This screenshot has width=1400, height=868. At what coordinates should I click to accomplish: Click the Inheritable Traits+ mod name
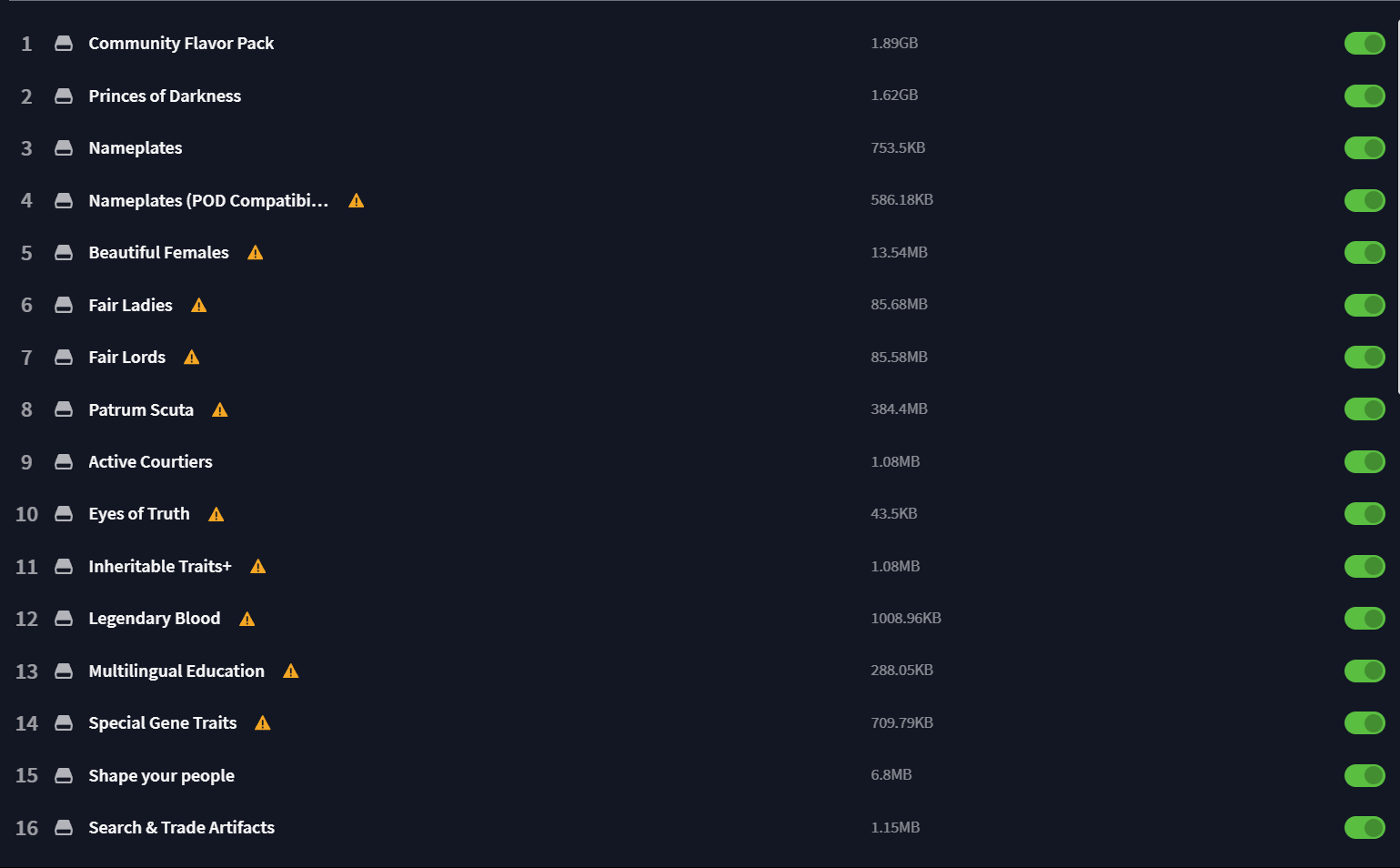click(x=159, y=566)
